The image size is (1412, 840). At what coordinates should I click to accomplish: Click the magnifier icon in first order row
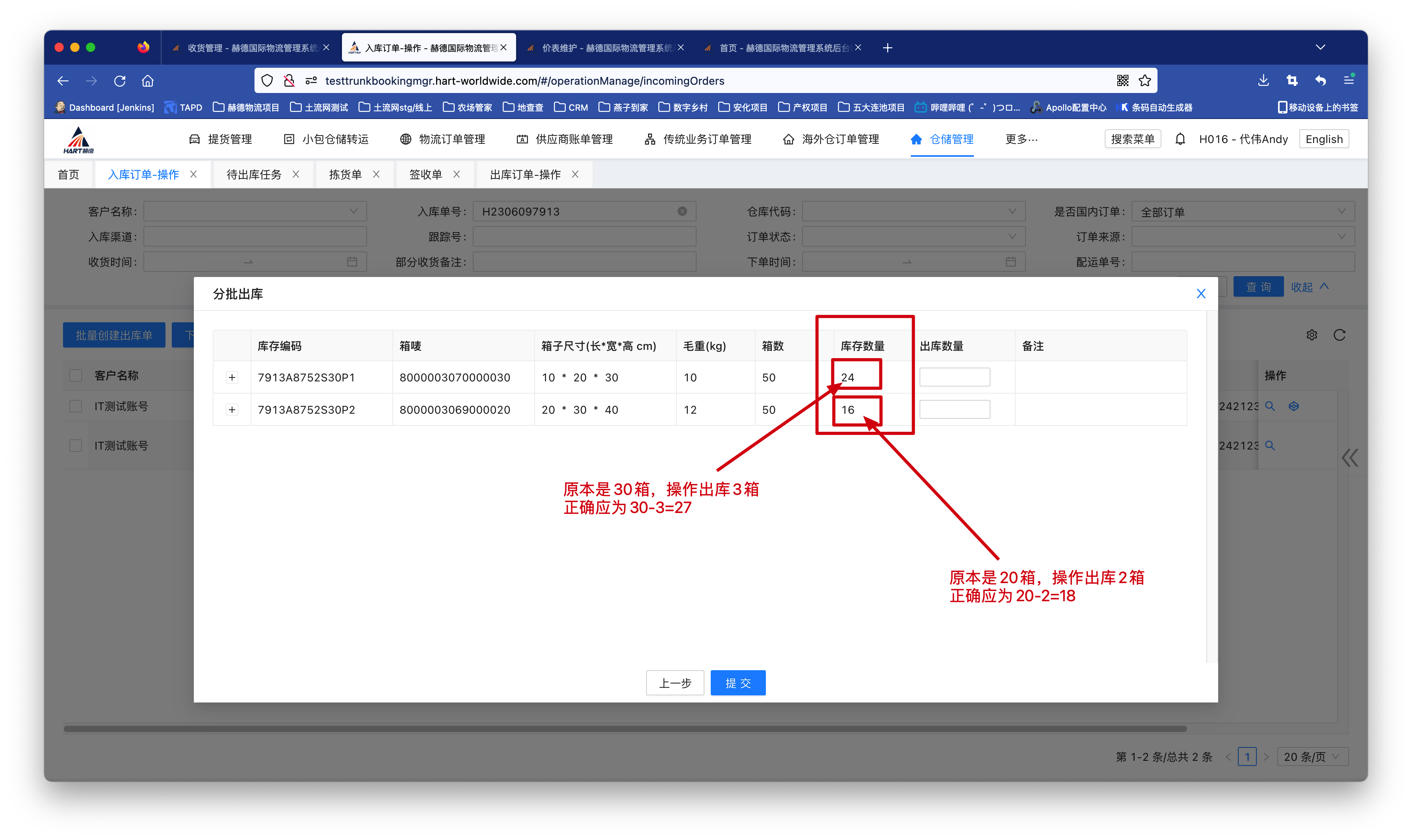[x=1270, y=407]
